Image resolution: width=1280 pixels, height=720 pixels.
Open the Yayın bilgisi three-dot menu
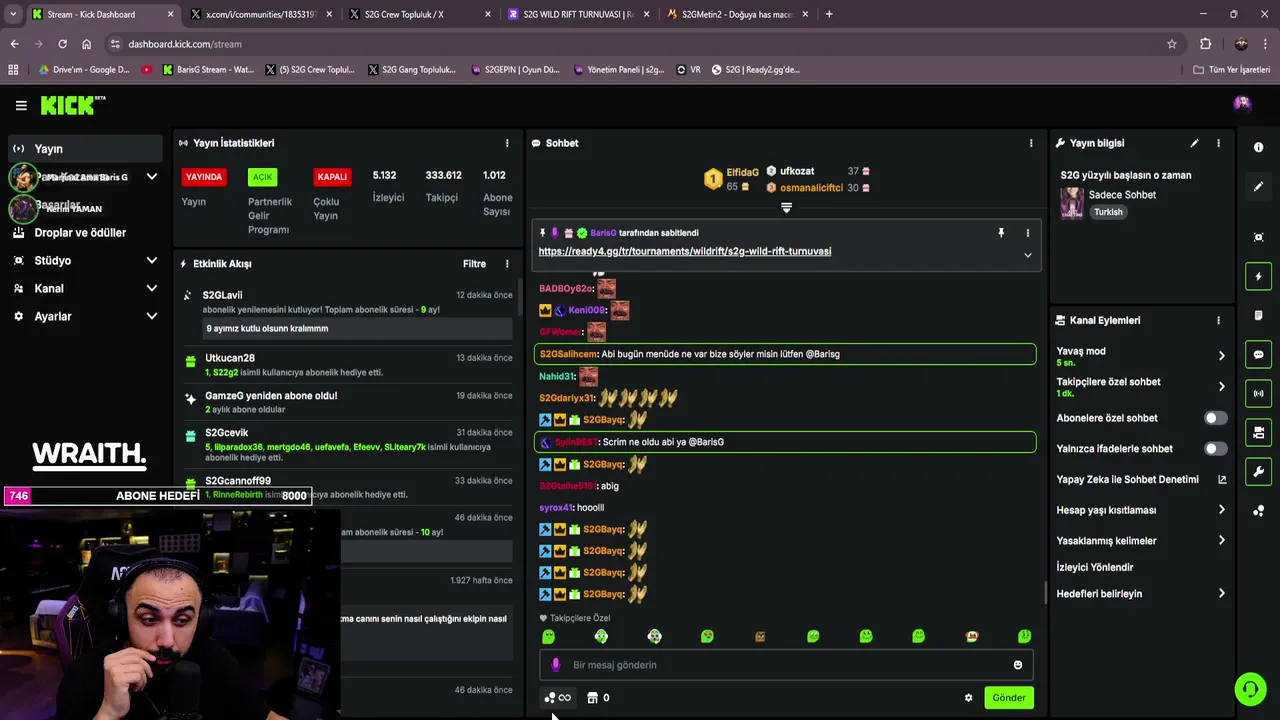(x=1218, y=143)
